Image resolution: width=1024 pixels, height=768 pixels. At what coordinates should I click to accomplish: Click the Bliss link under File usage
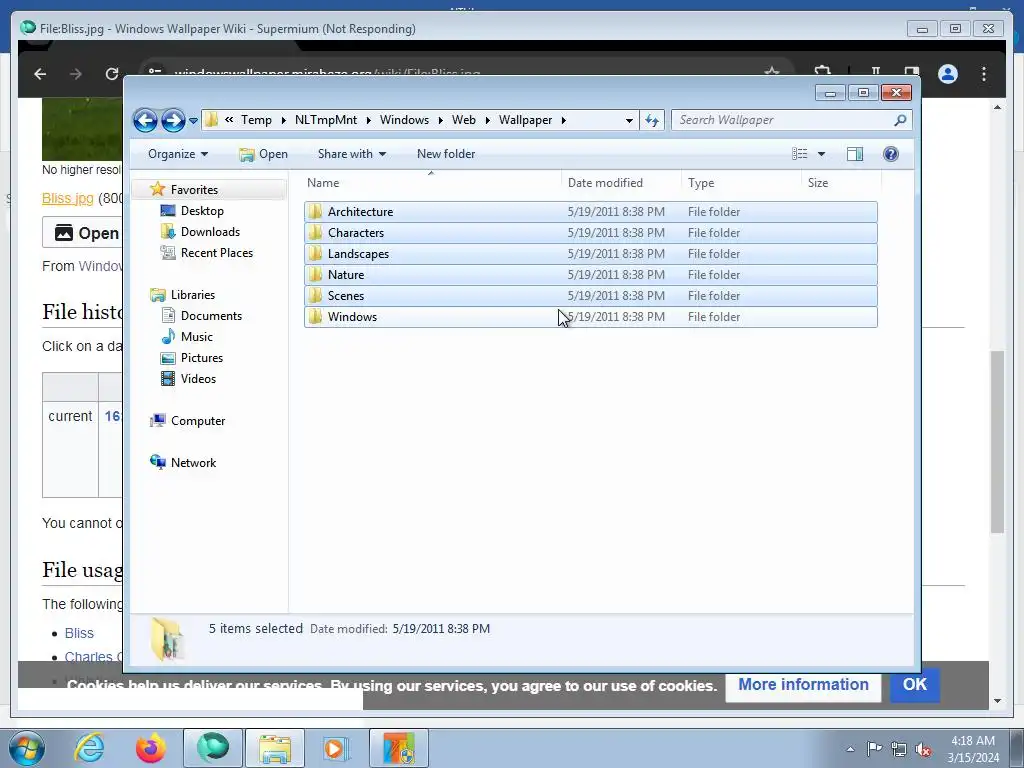pyautogui.click(x=79, y=633)
